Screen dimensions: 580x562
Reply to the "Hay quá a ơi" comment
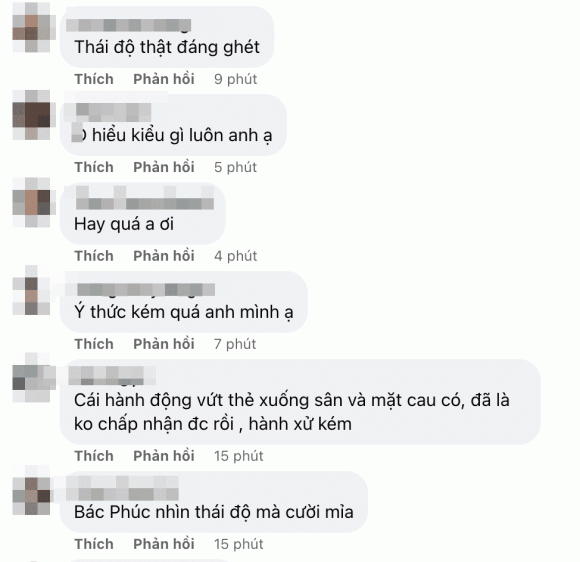pos(164,256)
